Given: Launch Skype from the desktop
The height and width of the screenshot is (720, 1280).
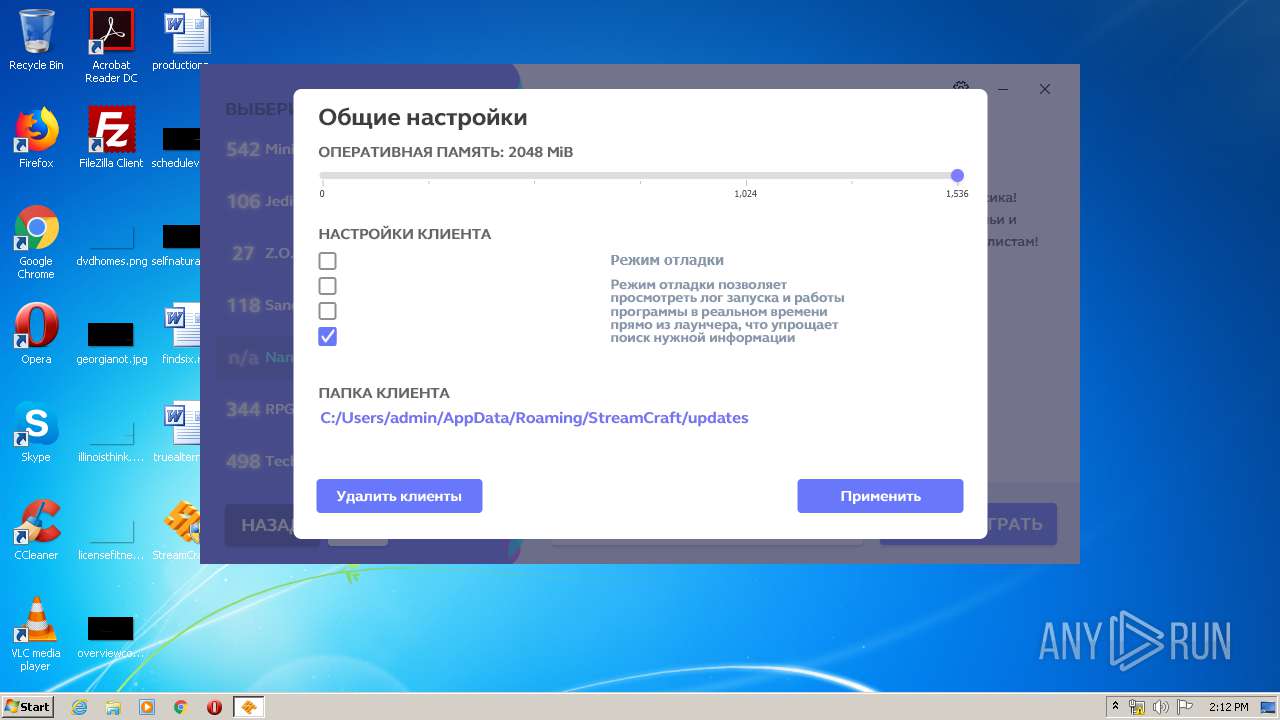Looking at the screenshot, I should pos(36,432).
